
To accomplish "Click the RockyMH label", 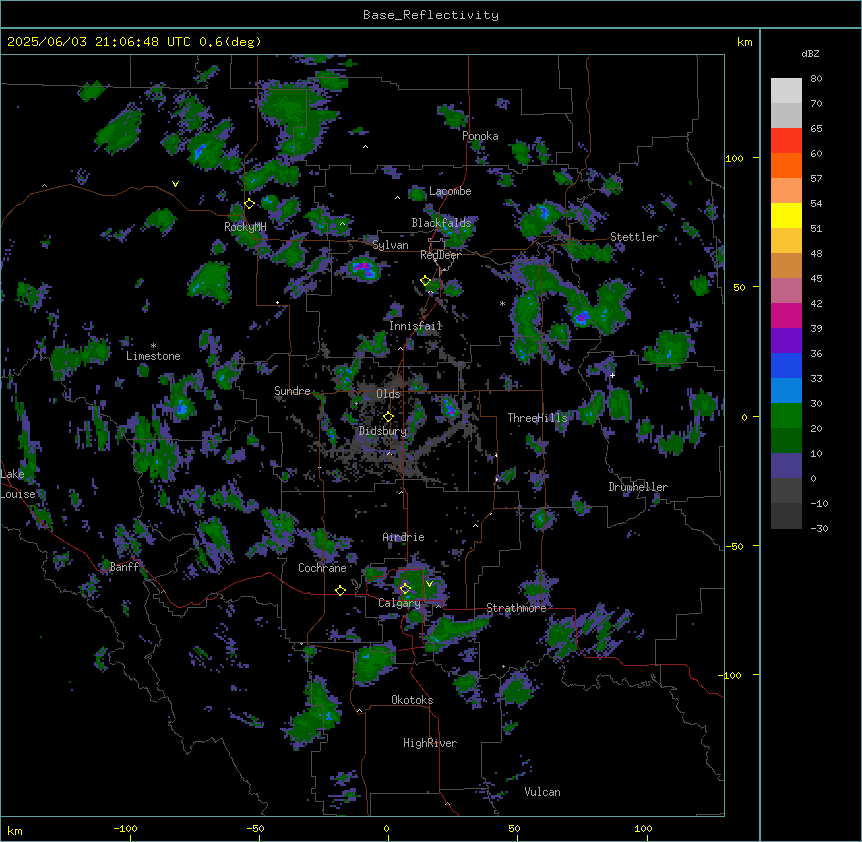I will click(245, 227).
